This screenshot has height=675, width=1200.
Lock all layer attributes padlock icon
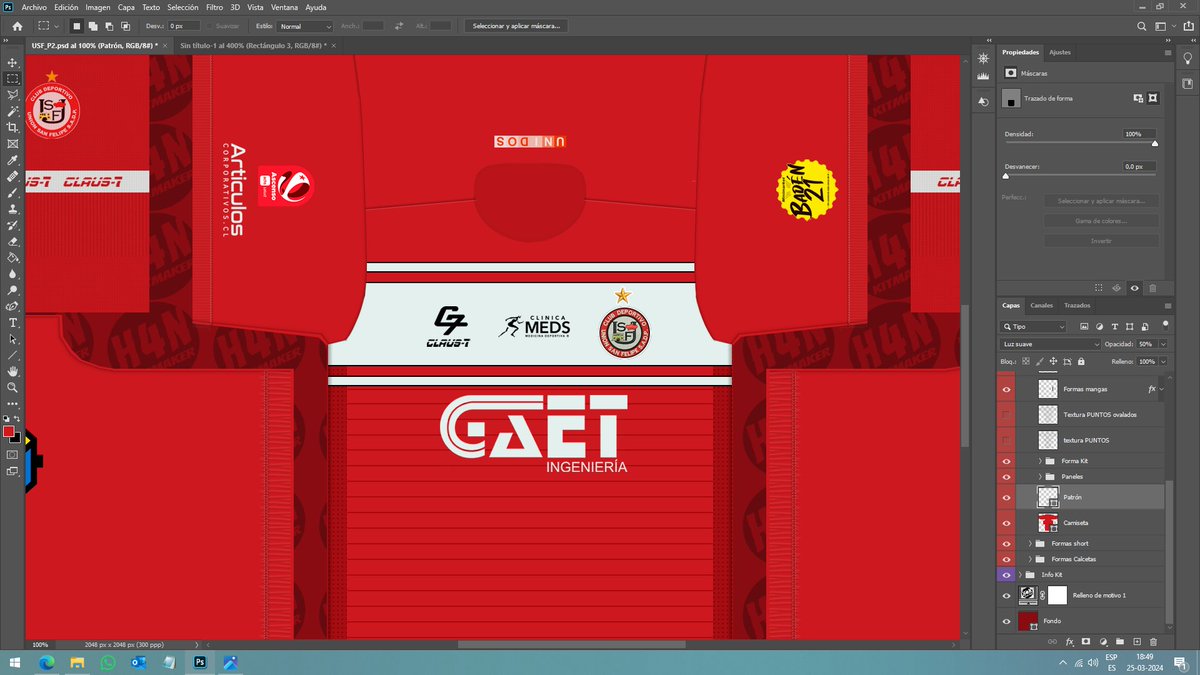[x=1080, y=361]
